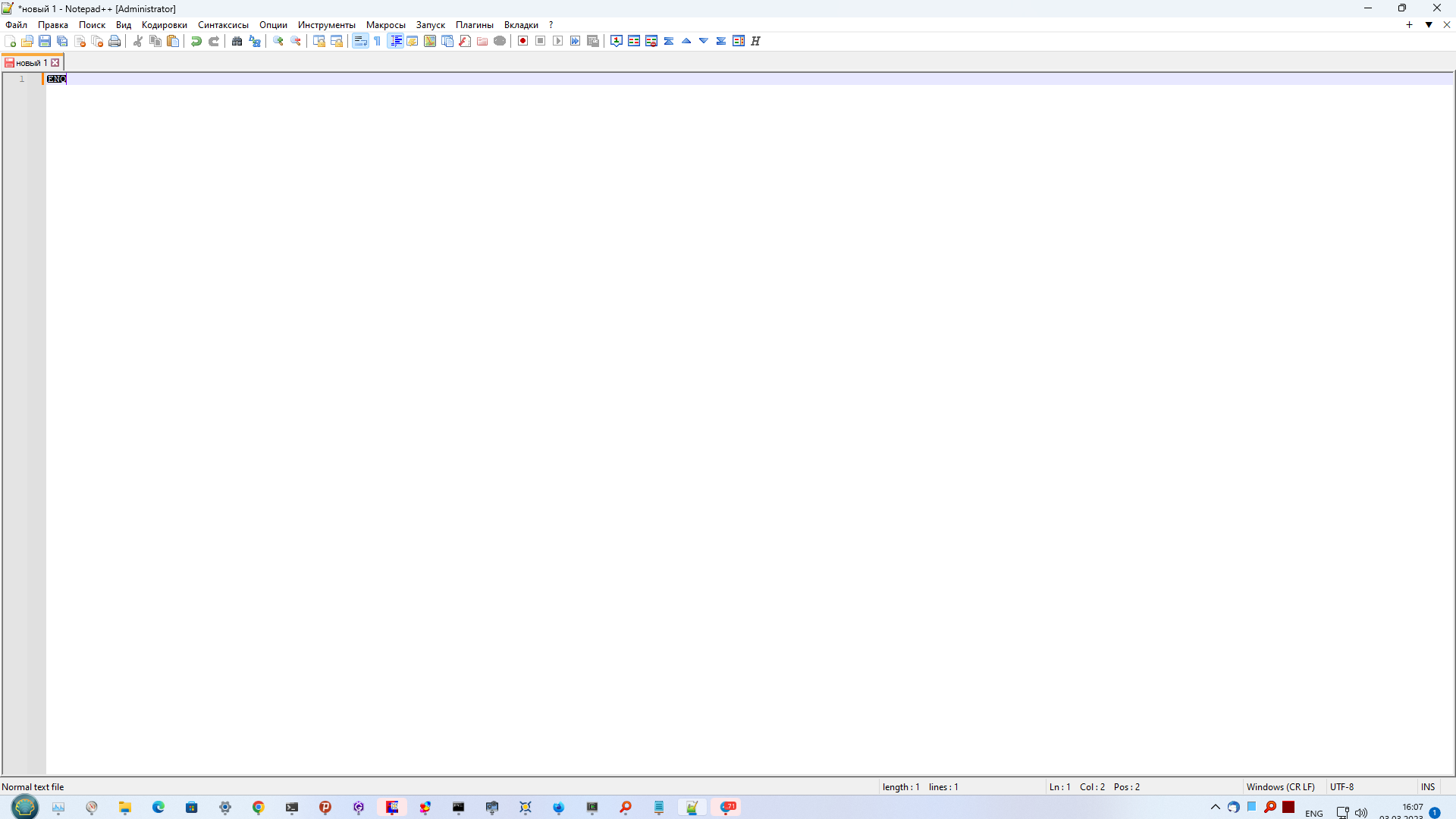1456x819 pixels.
Task: Open the Save All icon
Action: pos(62,41)
